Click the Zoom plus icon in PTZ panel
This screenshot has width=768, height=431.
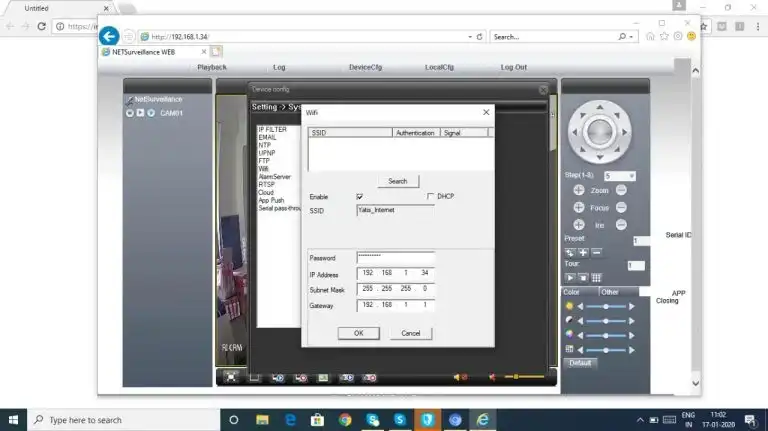(x=578, y=190)
